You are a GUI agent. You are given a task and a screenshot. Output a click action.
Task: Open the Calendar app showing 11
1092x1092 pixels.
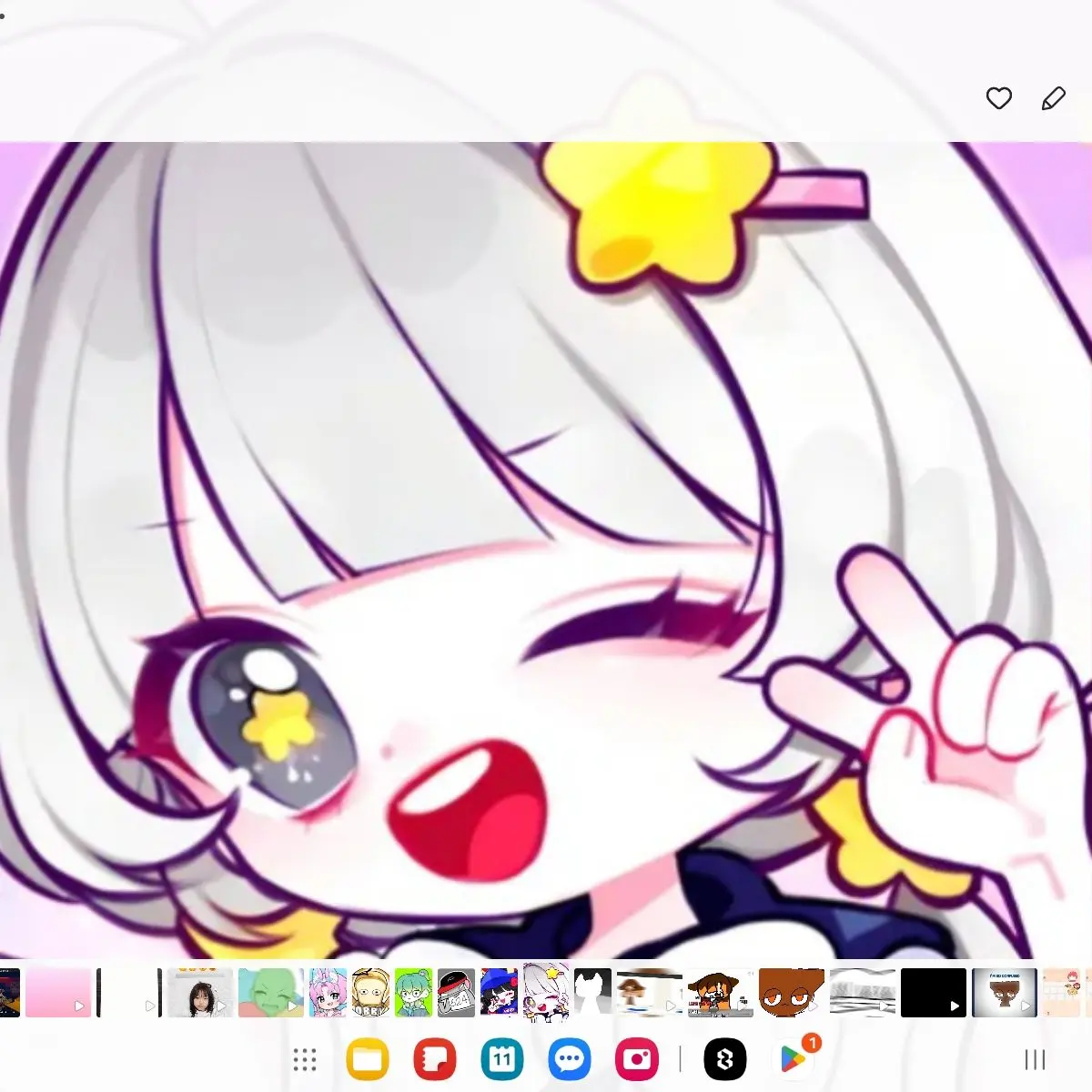501,1059
